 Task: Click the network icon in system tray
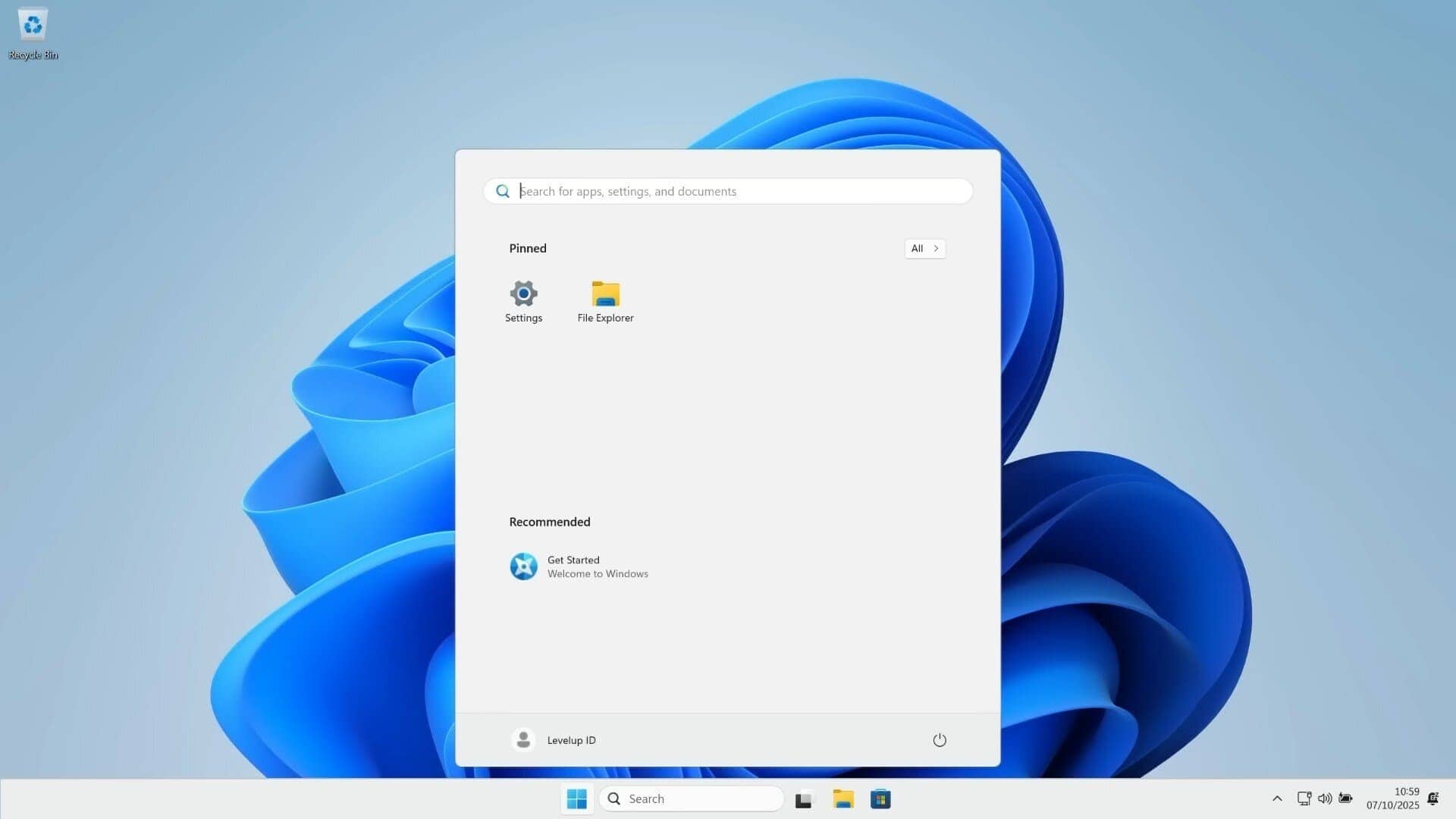coord(1304,798)
